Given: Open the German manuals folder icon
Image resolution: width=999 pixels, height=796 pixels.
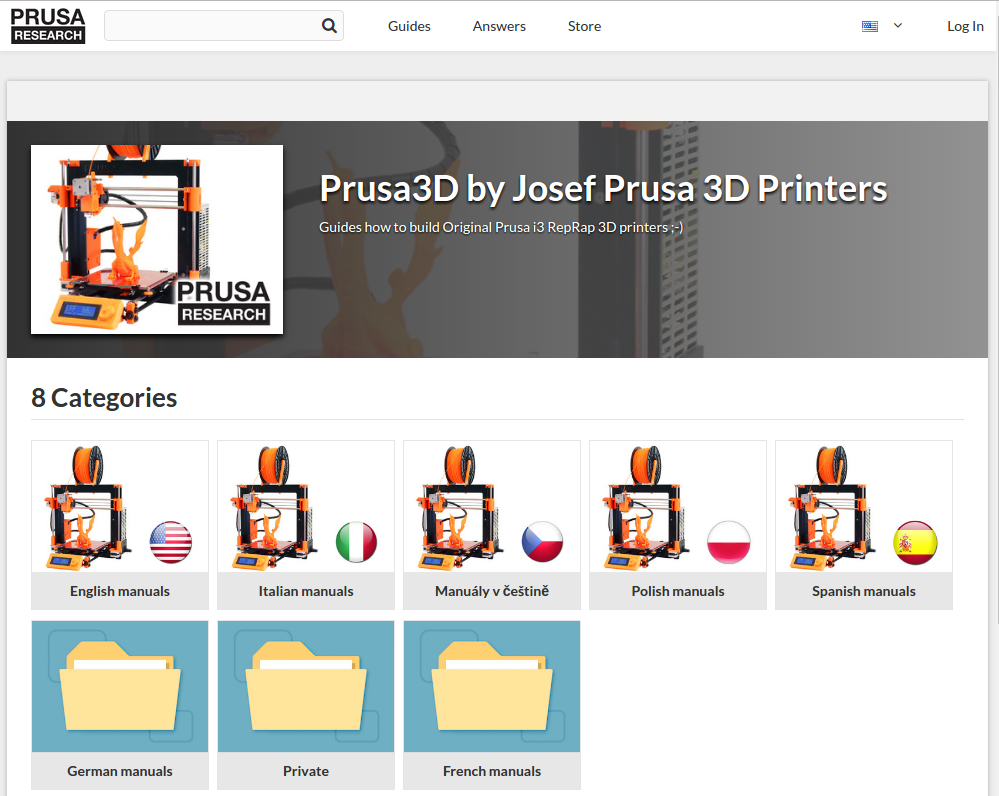Looking at the screenshot, I should 120,686.
